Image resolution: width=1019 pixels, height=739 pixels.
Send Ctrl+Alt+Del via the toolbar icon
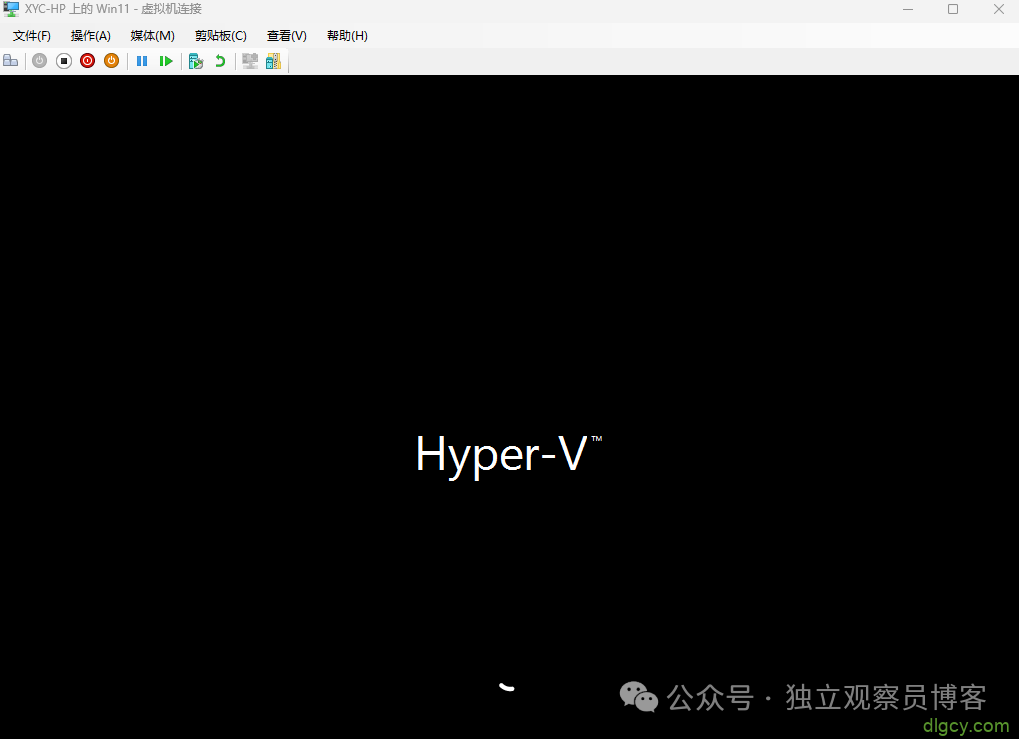tap(10, 60)
